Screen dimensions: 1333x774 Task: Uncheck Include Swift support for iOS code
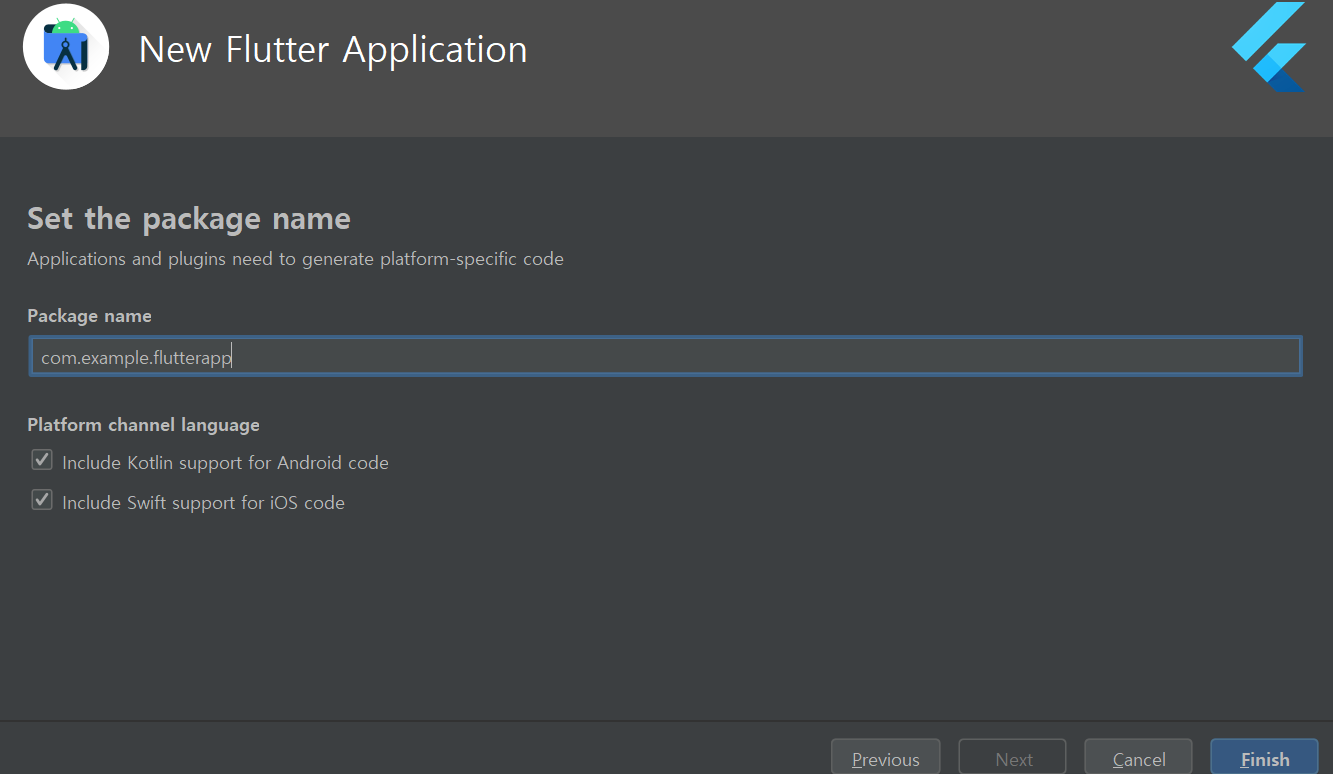pos(42,500)
